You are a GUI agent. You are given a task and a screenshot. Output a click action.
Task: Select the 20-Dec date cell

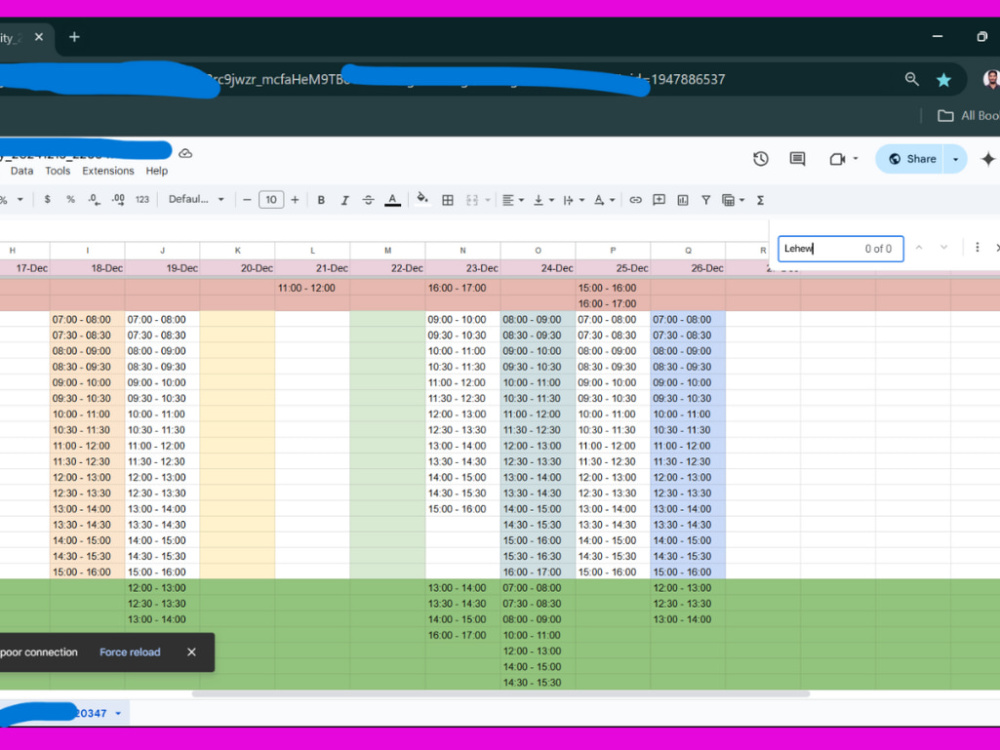point(237,268)
